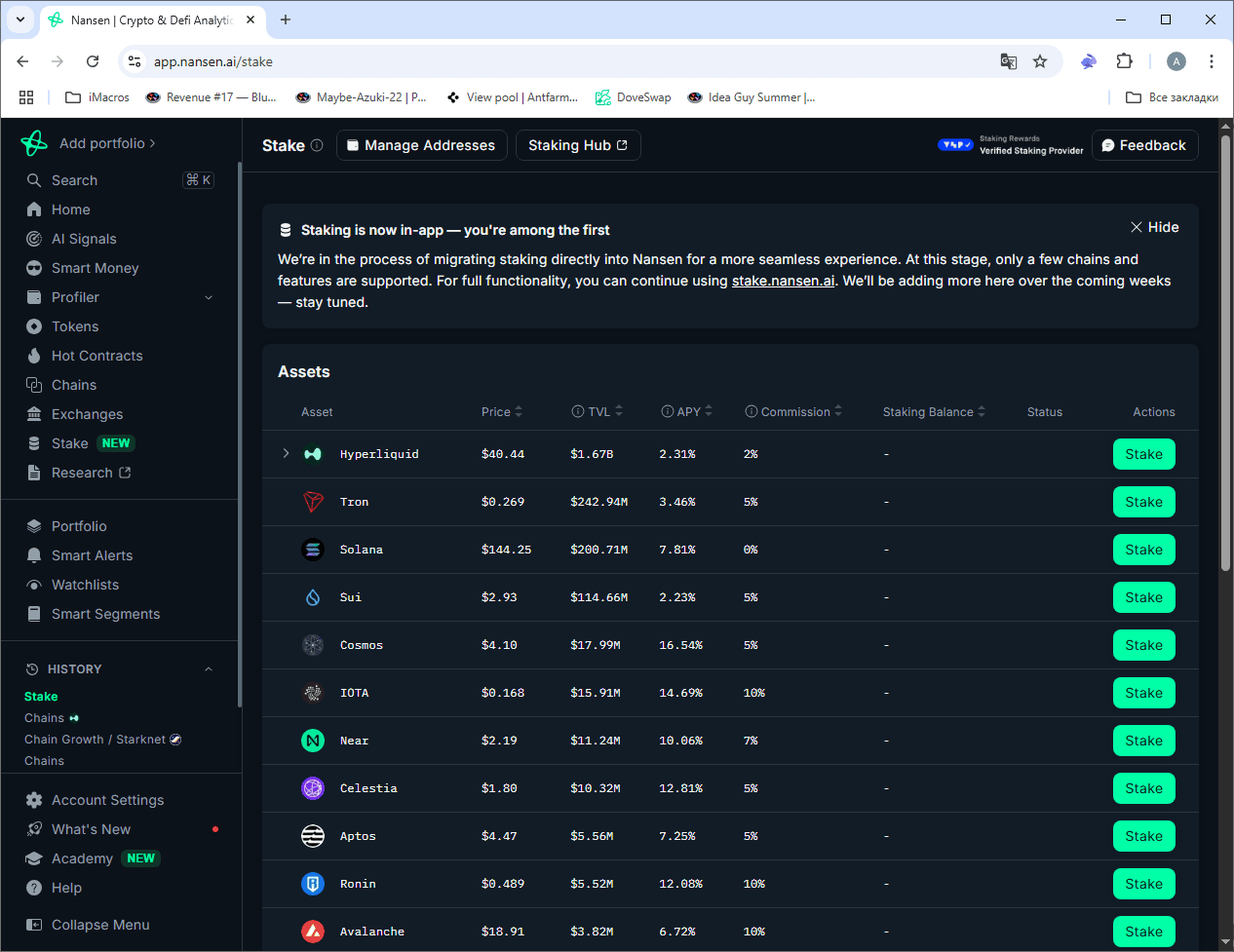Screen dimensions: 1234x952
Task: Open the DoveSwap bookmark
Action: [x=634, y=97]
